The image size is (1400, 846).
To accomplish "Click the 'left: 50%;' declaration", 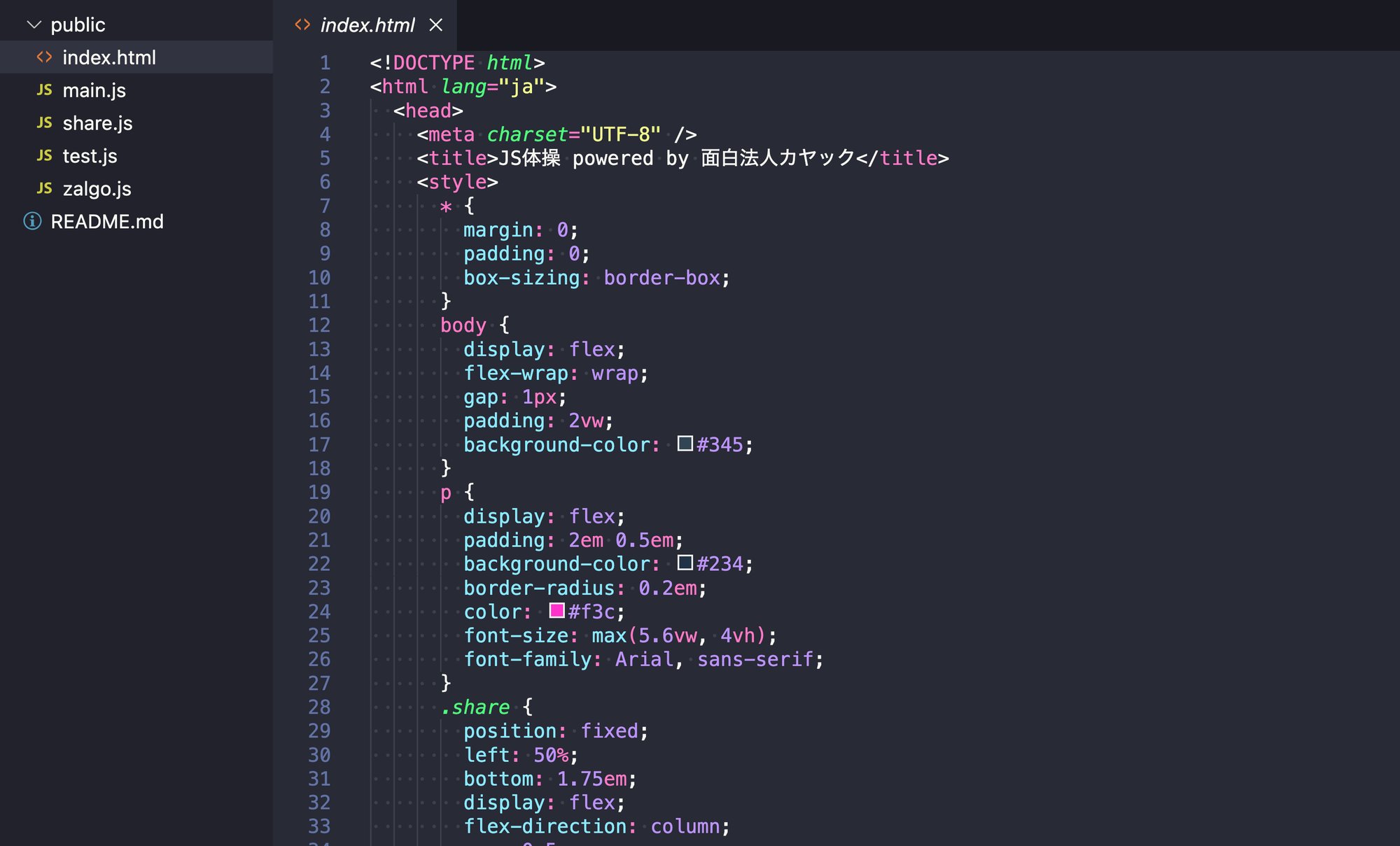I will point(521,755).
